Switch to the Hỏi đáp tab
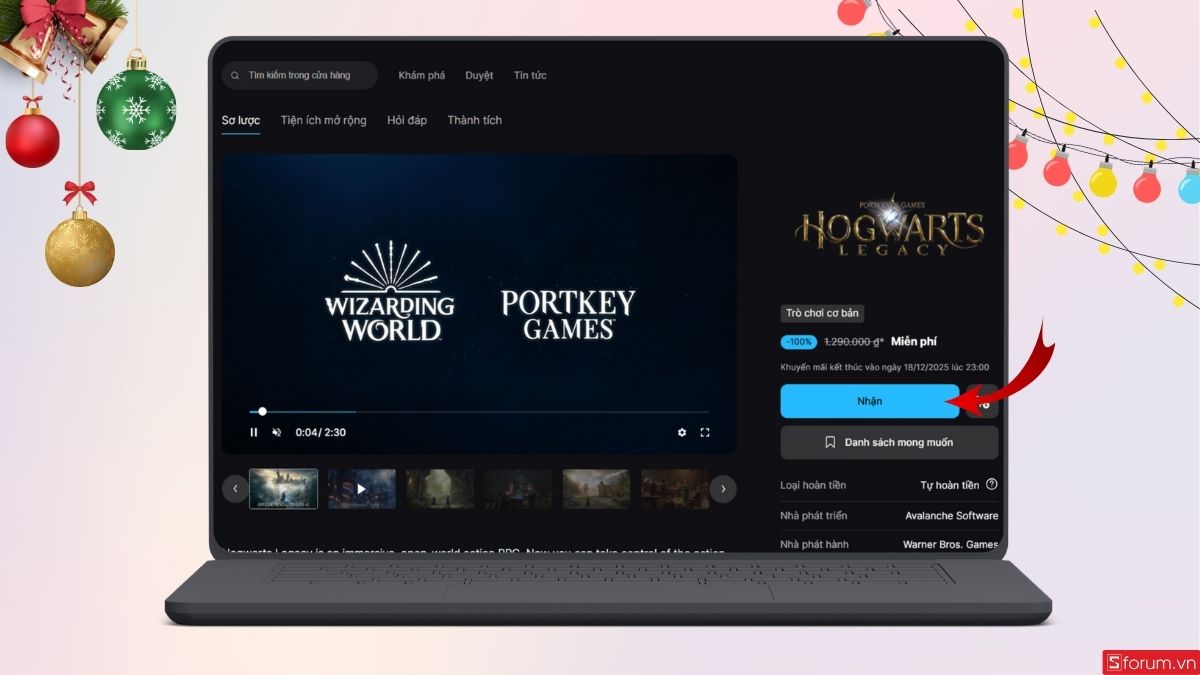 [407, 120]
